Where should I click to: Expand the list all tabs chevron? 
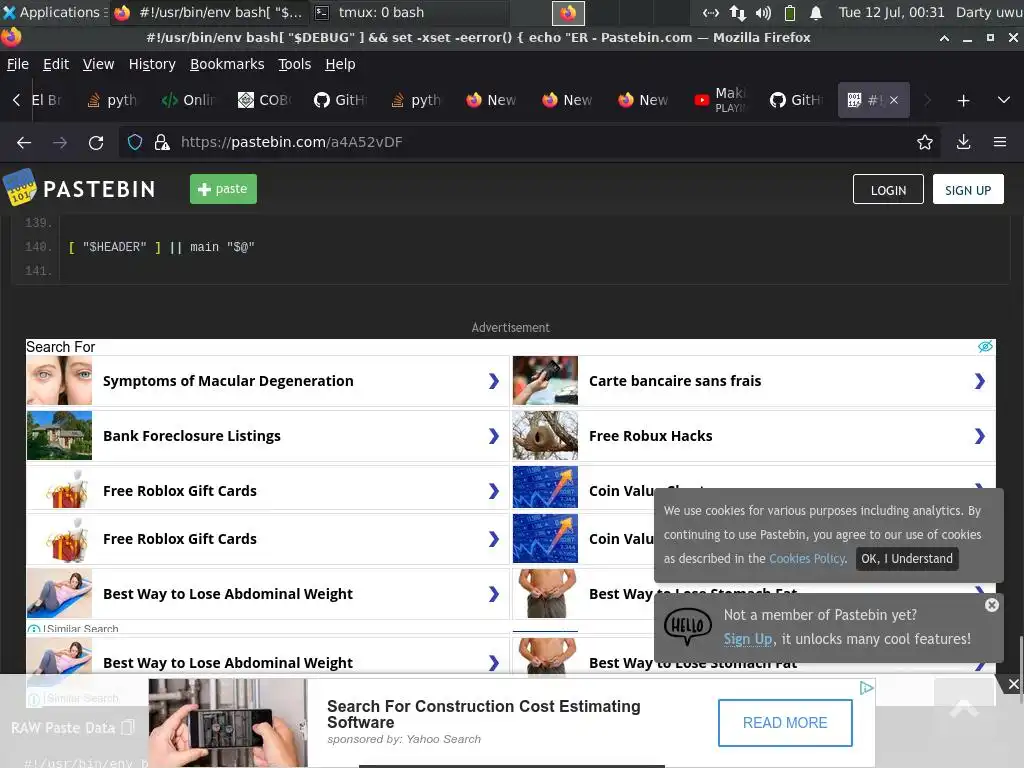tap(1004, 101)
